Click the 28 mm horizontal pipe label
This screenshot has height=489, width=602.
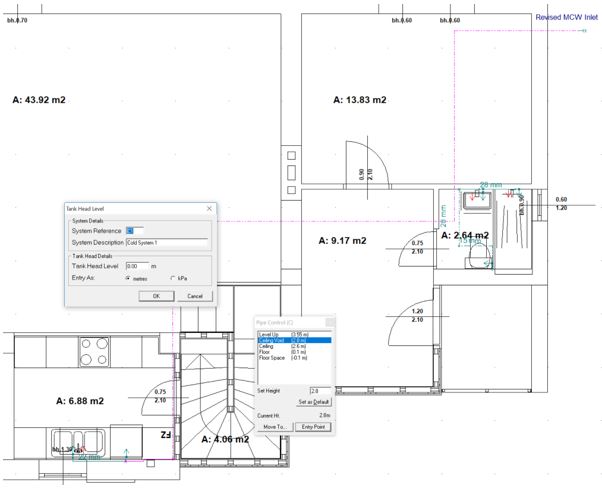(x=491, y=185)
